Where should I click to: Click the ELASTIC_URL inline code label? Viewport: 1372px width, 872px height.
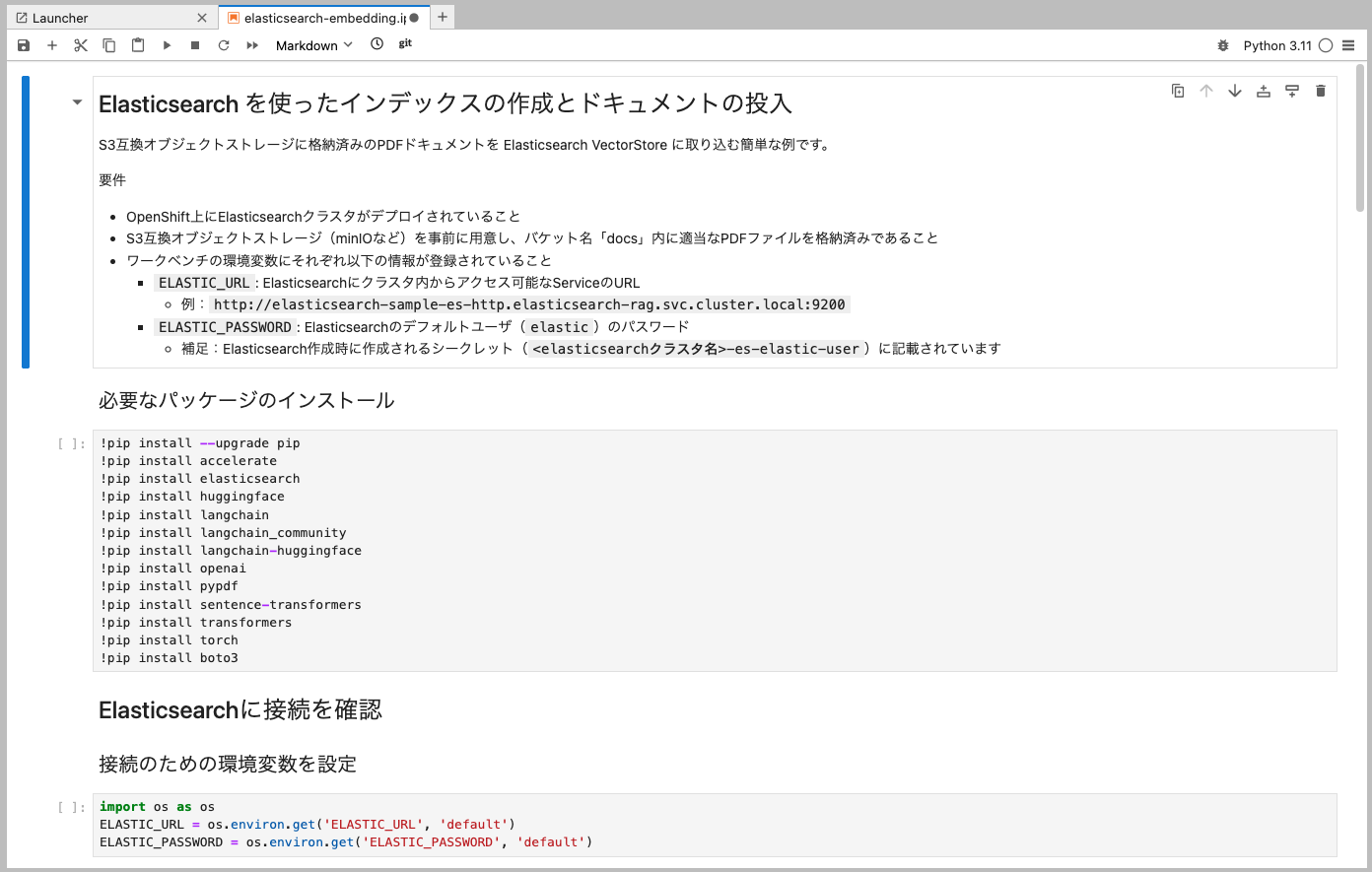pyautogui.click(x=204, y=283)
